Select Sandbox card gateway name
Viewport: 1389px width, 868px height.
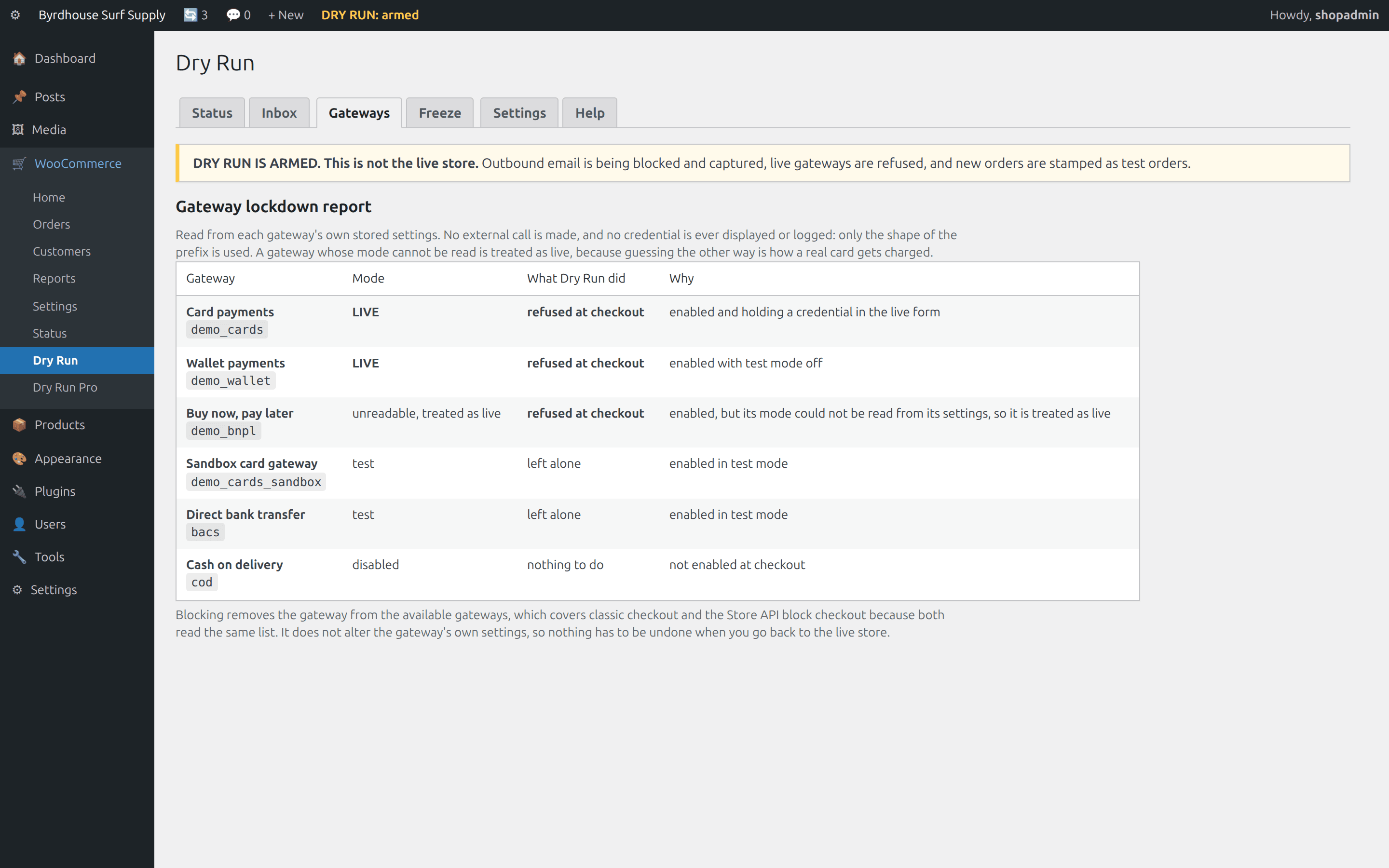pos(251,463)
